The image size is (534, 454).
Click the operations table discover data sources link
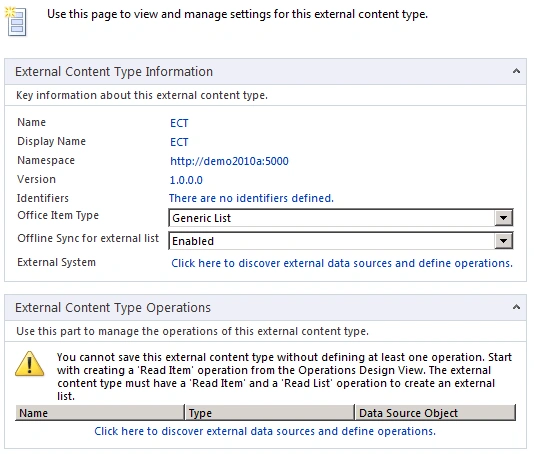click(x=265, y=431)
